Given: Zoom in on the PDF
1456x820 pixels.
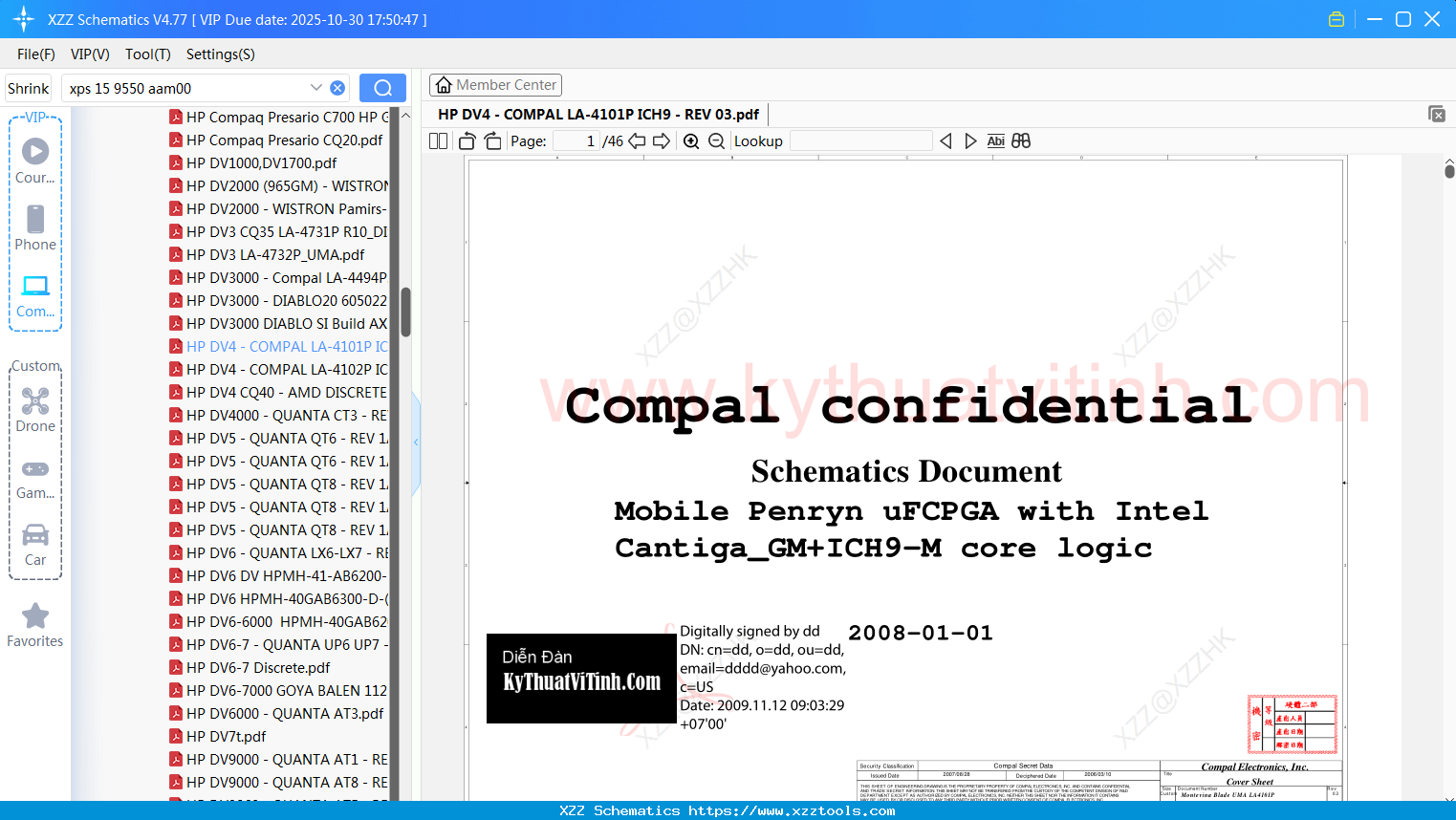Looking at the screenshot, I should [x=691, y=140].
